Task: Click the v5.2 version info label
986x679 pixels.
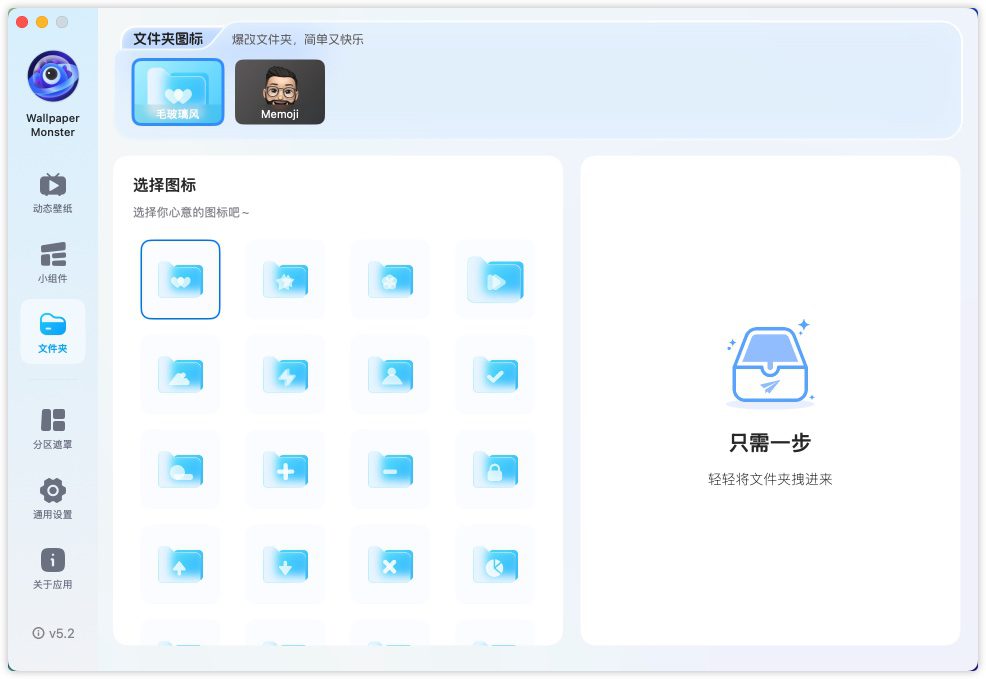Action: [53, 633]
